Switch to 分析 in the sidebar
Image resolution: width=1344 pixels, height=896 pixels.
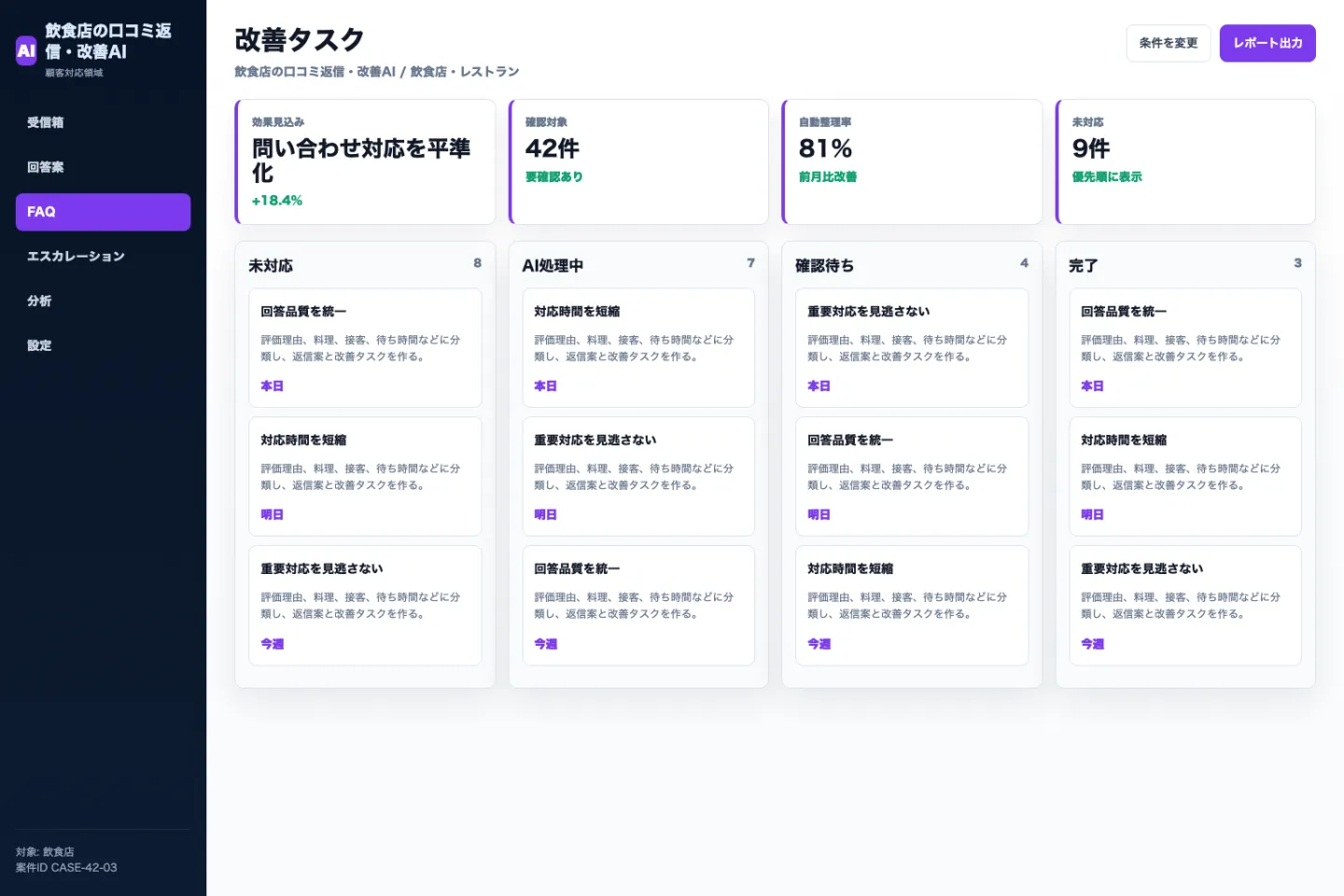pyautogui.click(x=103, y=301)
